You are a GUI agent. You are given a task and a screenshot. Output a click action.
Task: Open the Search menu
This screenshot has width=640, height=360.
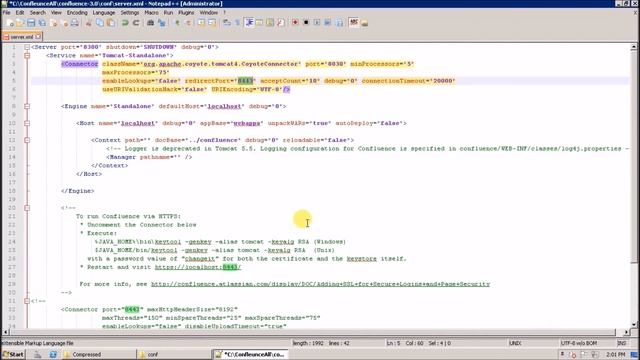tap(38, 13)
